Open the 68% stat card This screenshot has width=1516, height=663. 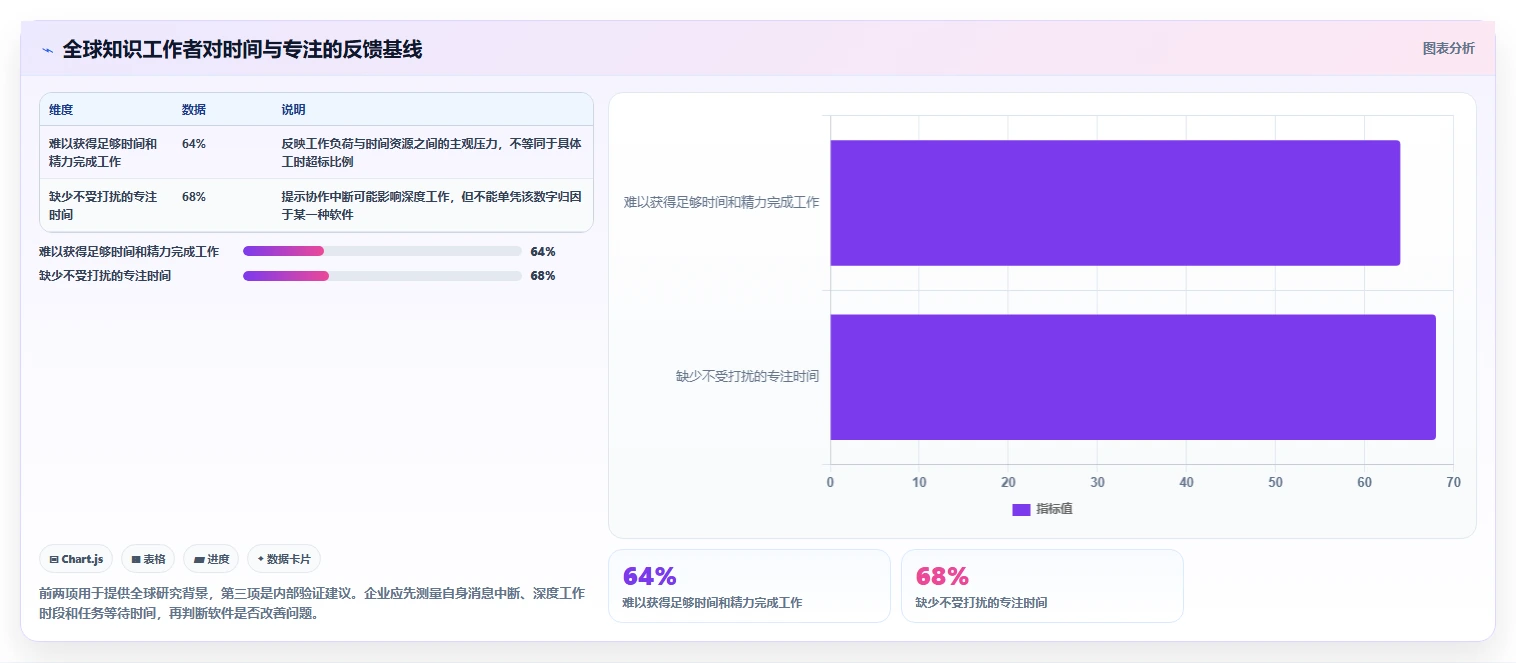(x=1042, y=586)
